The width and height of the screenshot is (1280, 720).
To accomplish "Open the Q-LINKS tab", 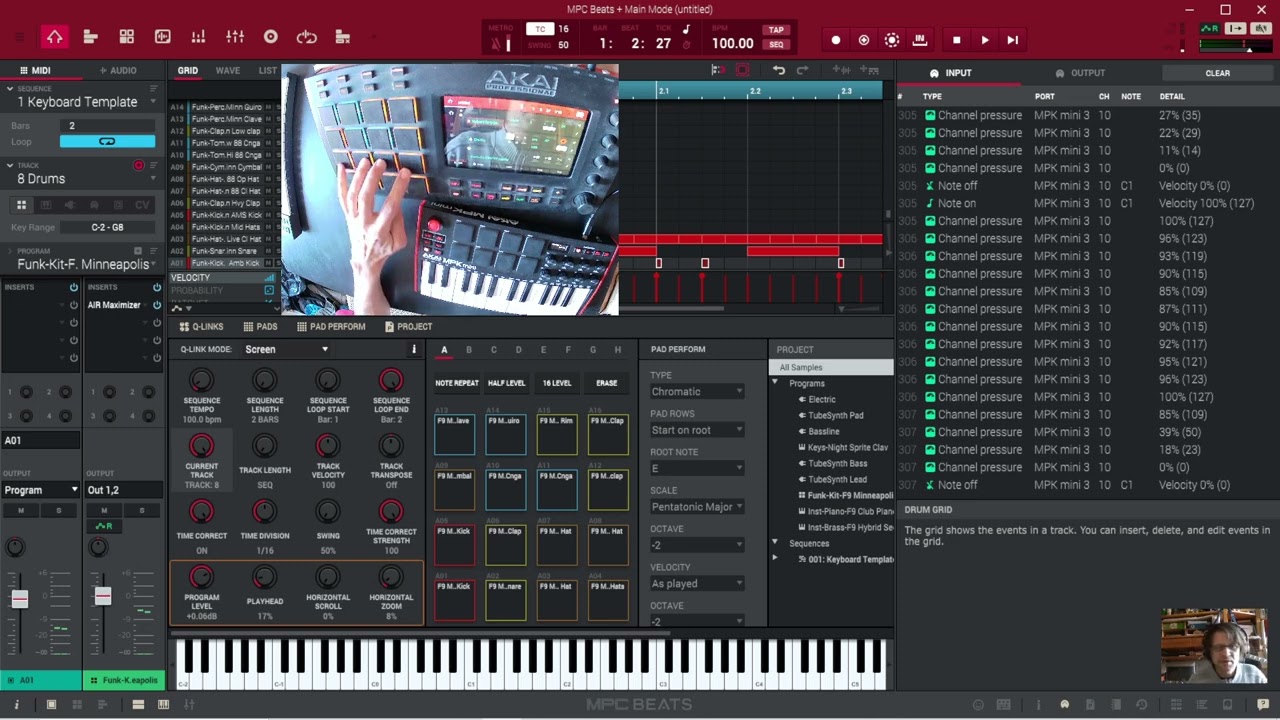I will click(201, 327).
